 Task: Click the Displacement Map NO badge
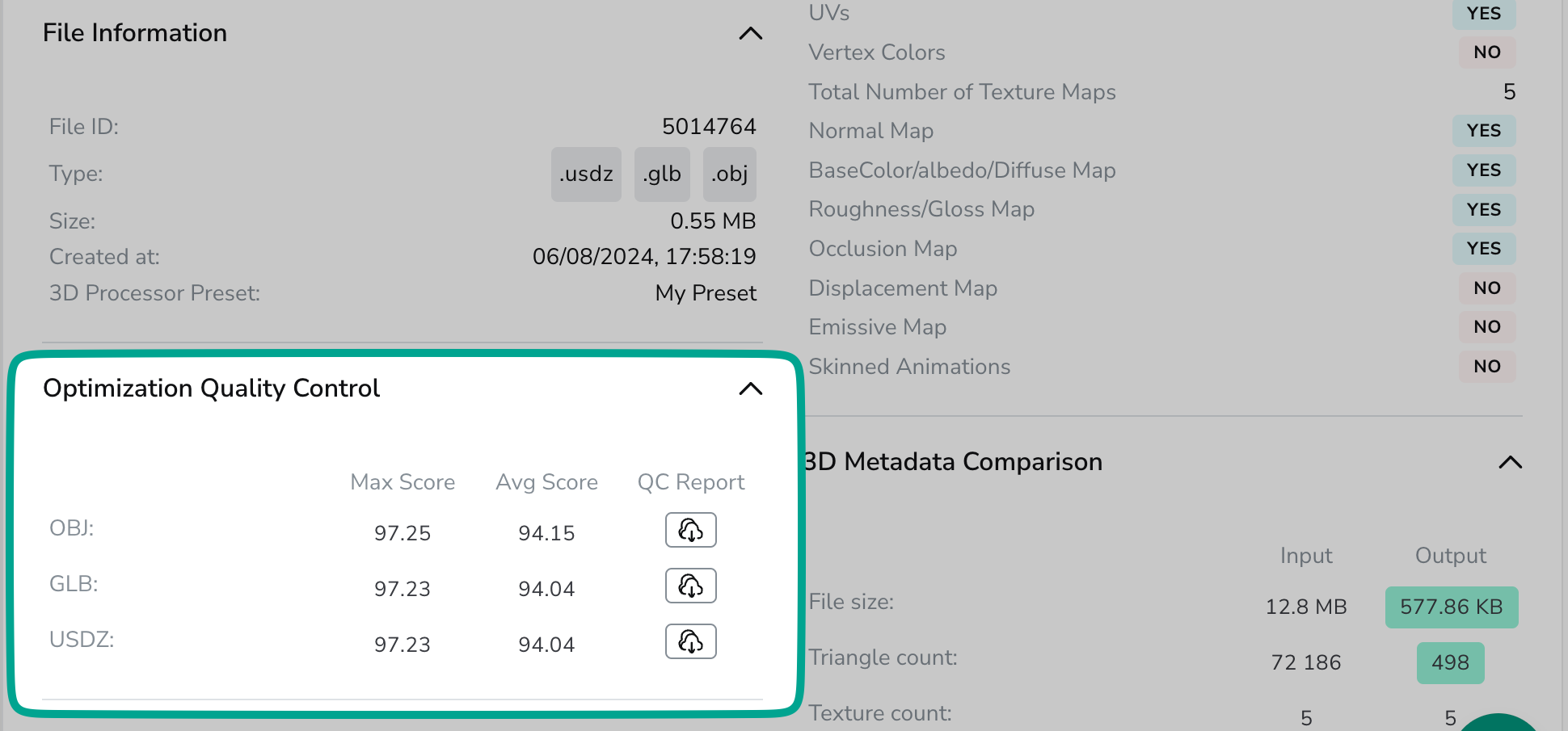click(x=1487, y=288)
